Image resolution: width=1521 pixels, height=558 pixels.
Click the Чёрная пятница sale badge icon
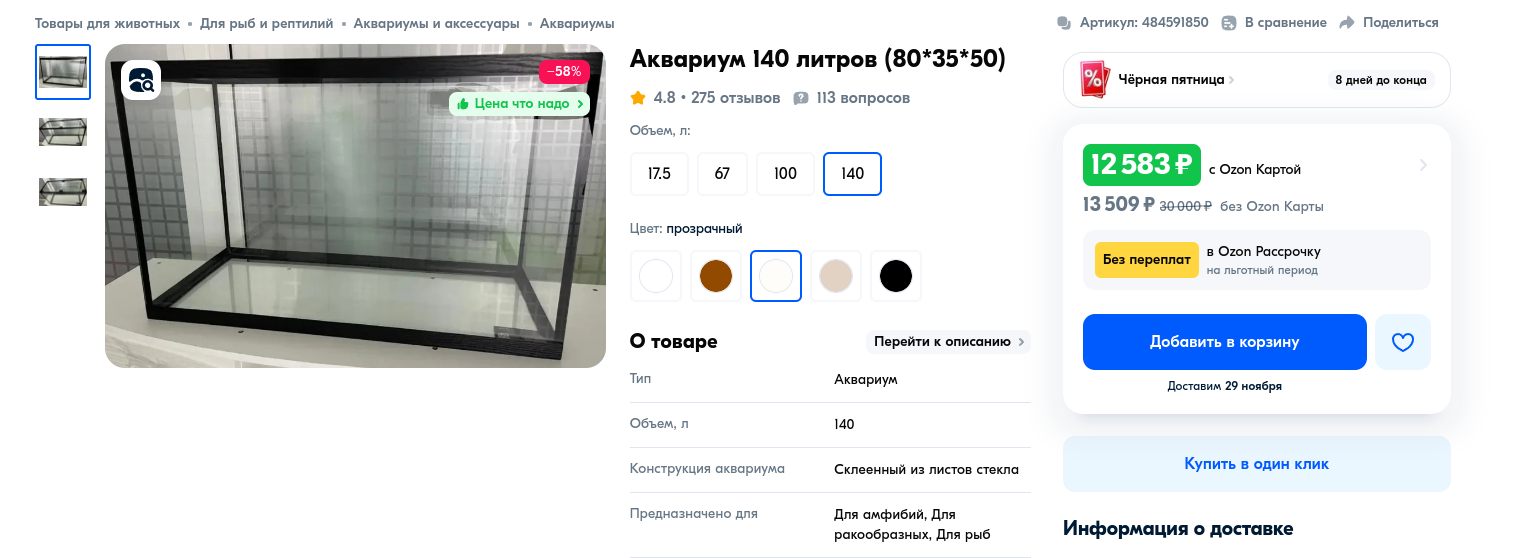pos(1095,80)
